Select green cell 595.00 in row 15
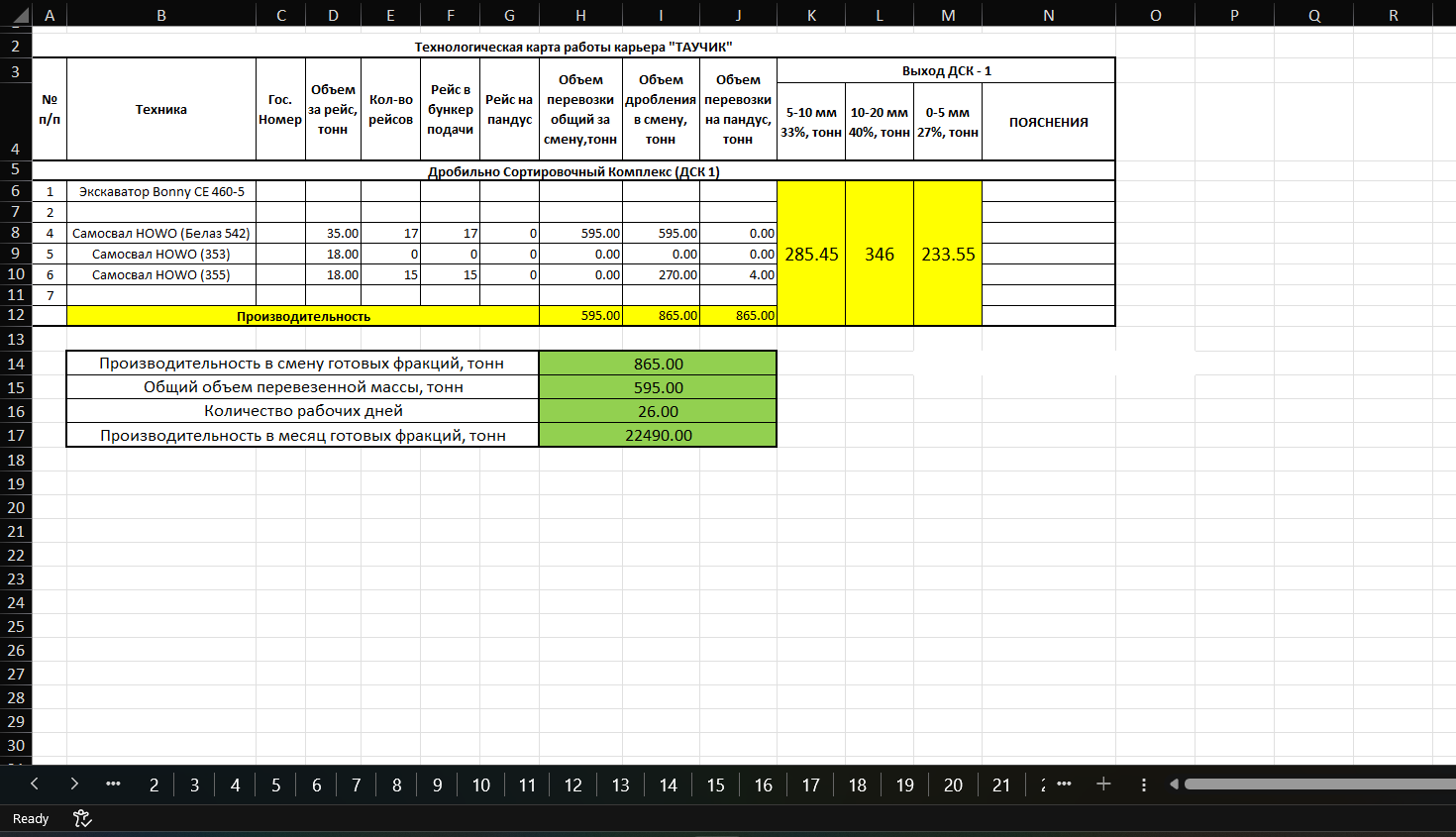Viewport: 1456px width, 837px height. click(658, 387)
